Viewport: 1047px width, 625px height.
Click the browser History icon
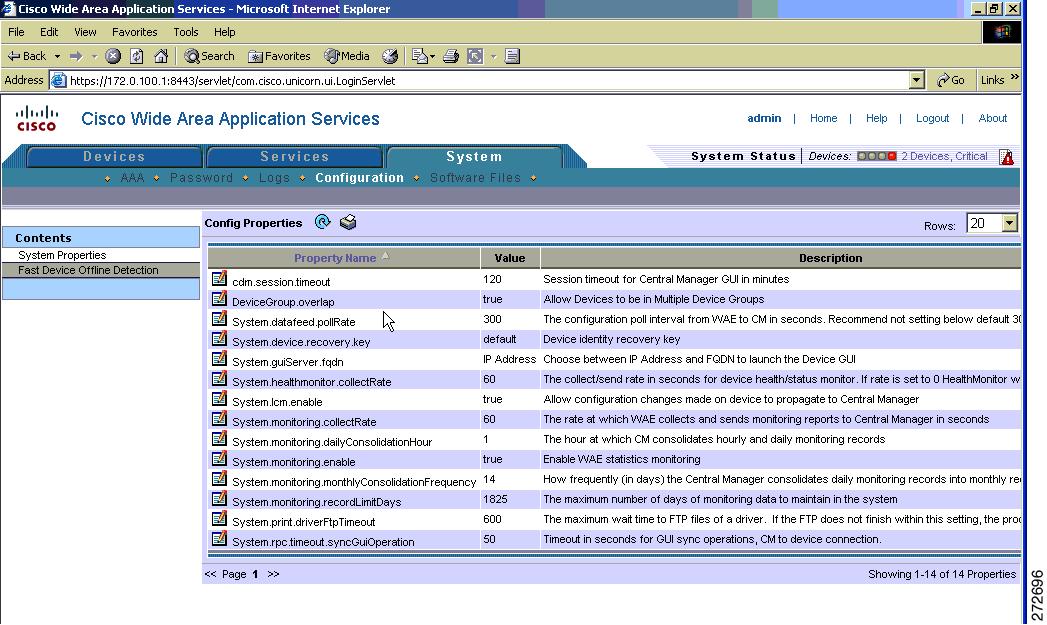(390, 56)
